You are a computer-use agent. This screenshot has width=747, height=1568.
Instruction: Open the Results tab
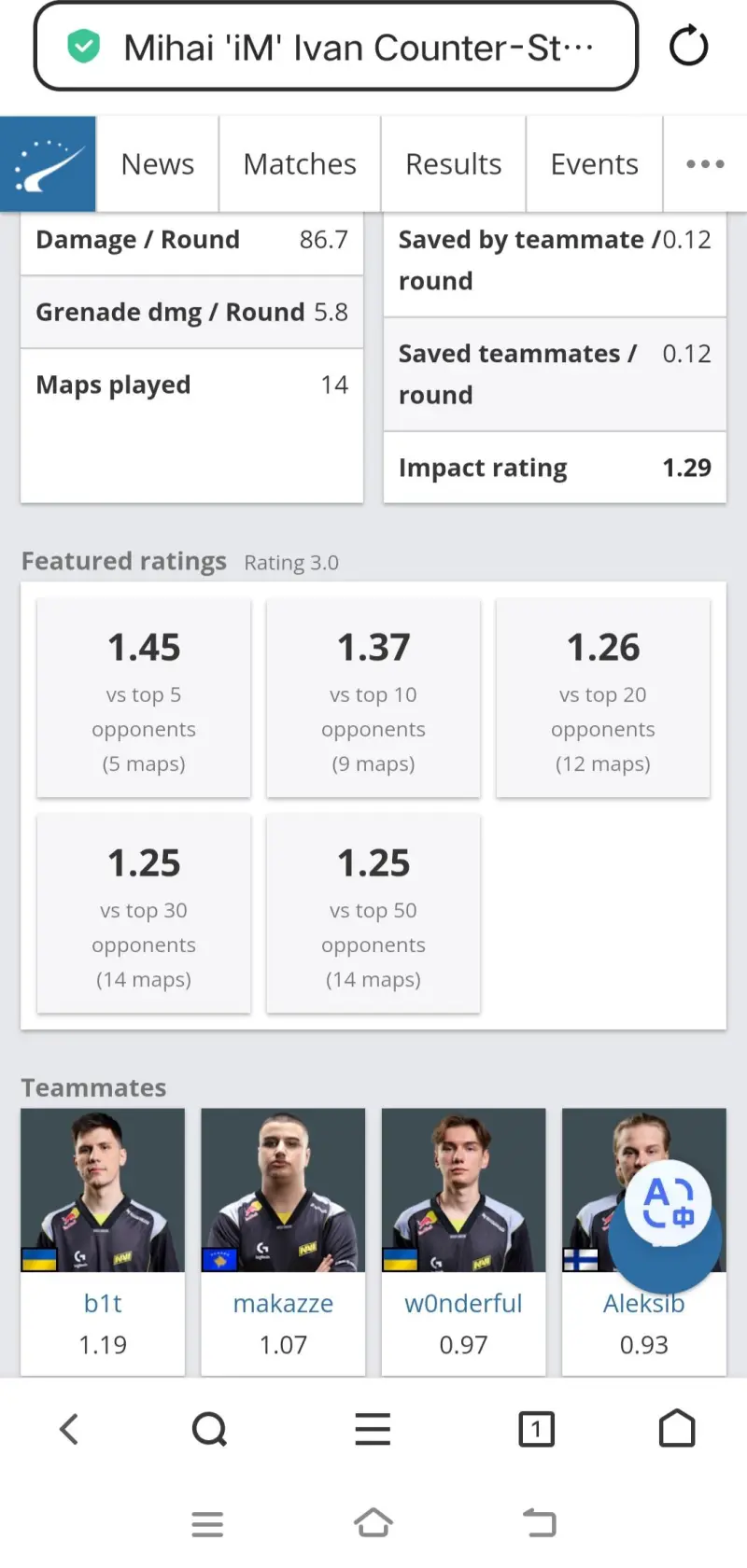coord(453,164)
